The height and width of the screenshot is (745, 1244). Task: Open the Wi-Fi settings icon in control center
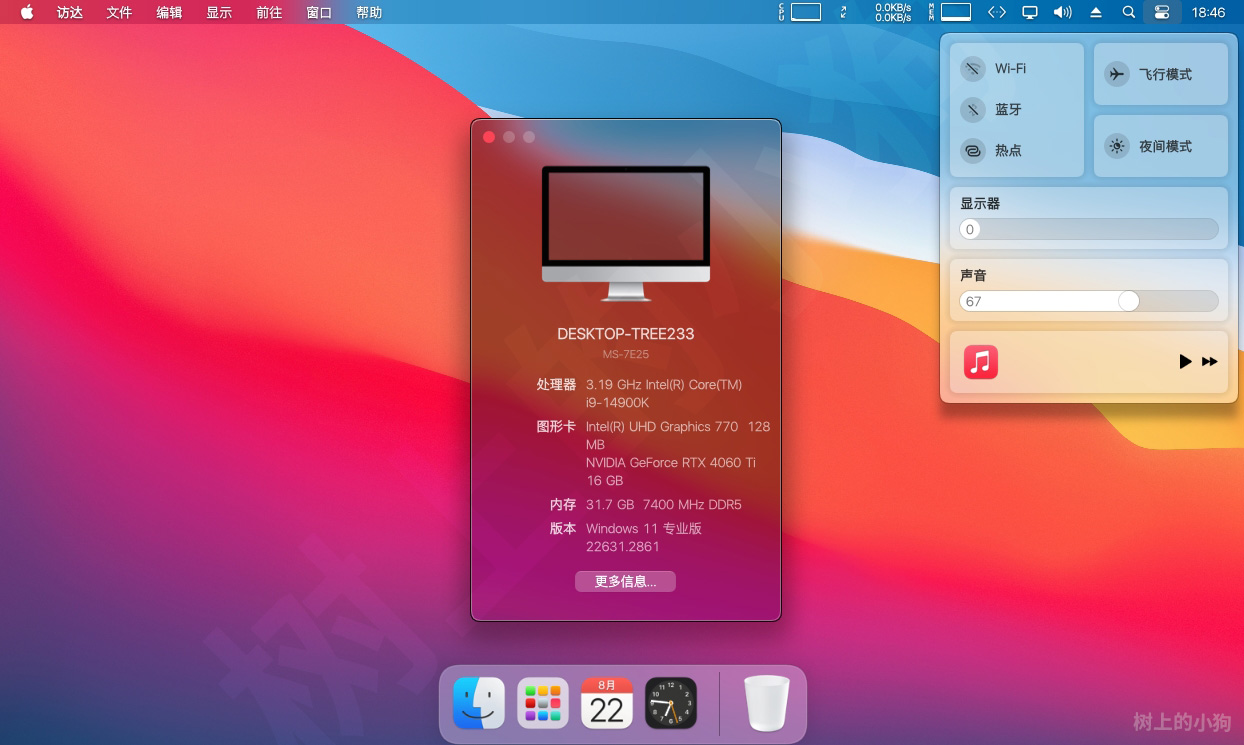(972, 69)
